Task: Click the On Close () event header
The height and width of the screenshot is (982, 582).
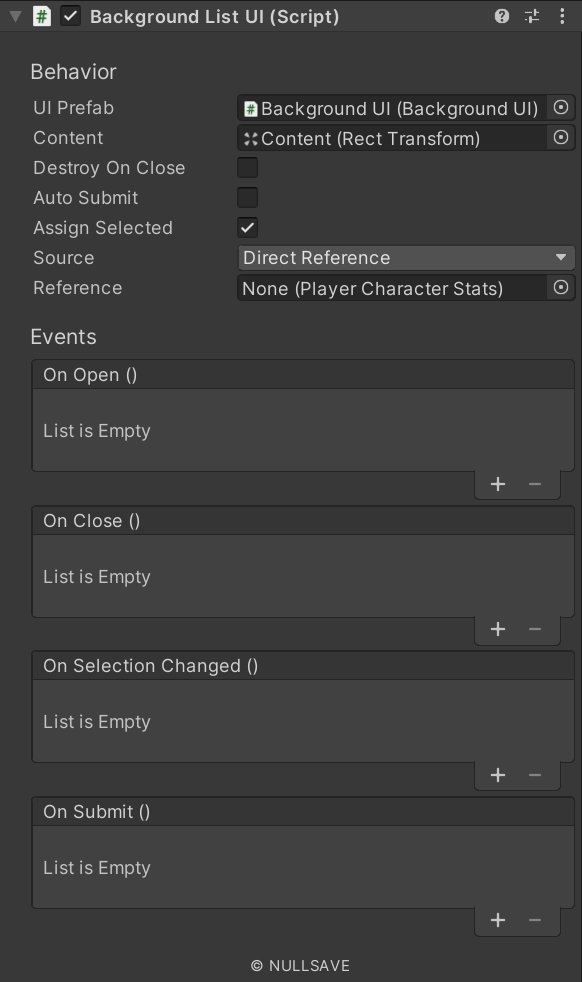Action: point(303,520)
